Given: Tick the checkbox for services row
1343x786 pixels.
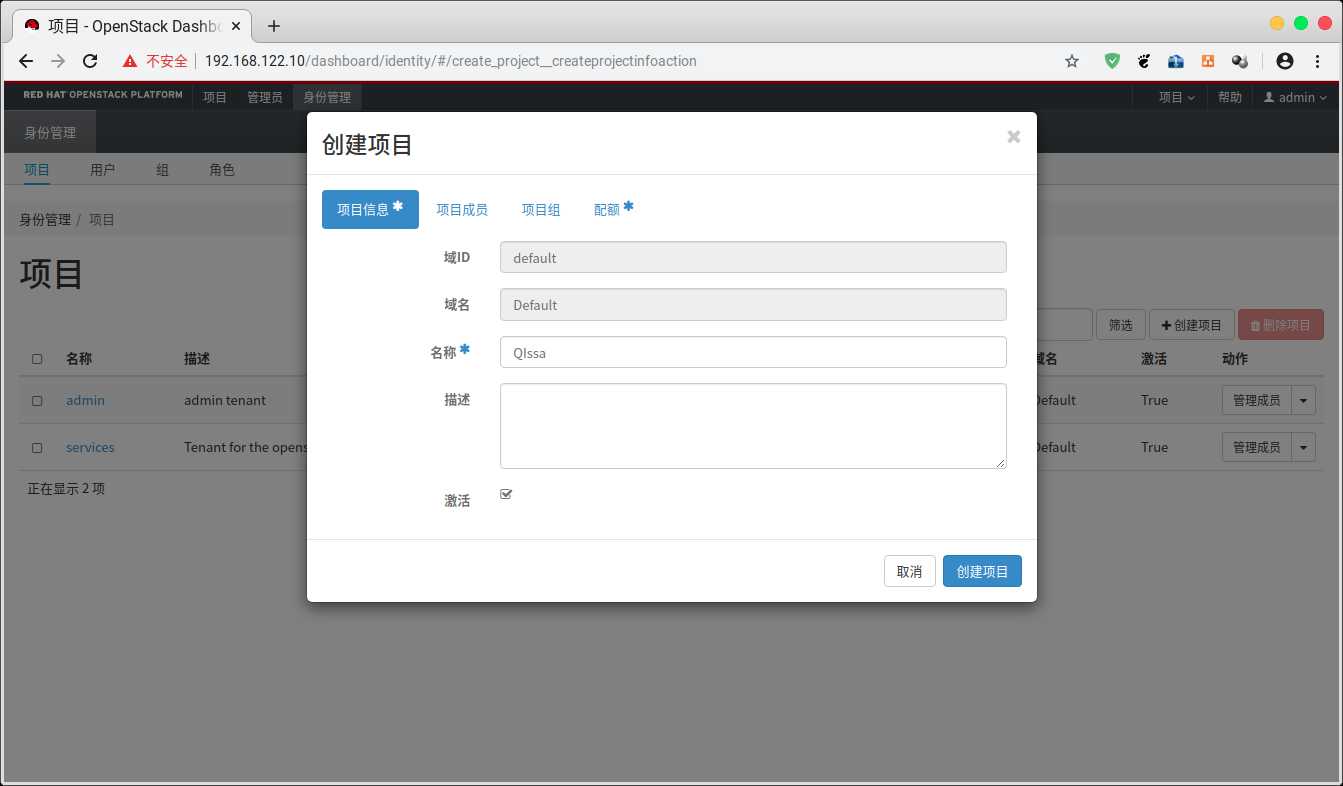Looking at the screenshot, I should tap(37, 448).
